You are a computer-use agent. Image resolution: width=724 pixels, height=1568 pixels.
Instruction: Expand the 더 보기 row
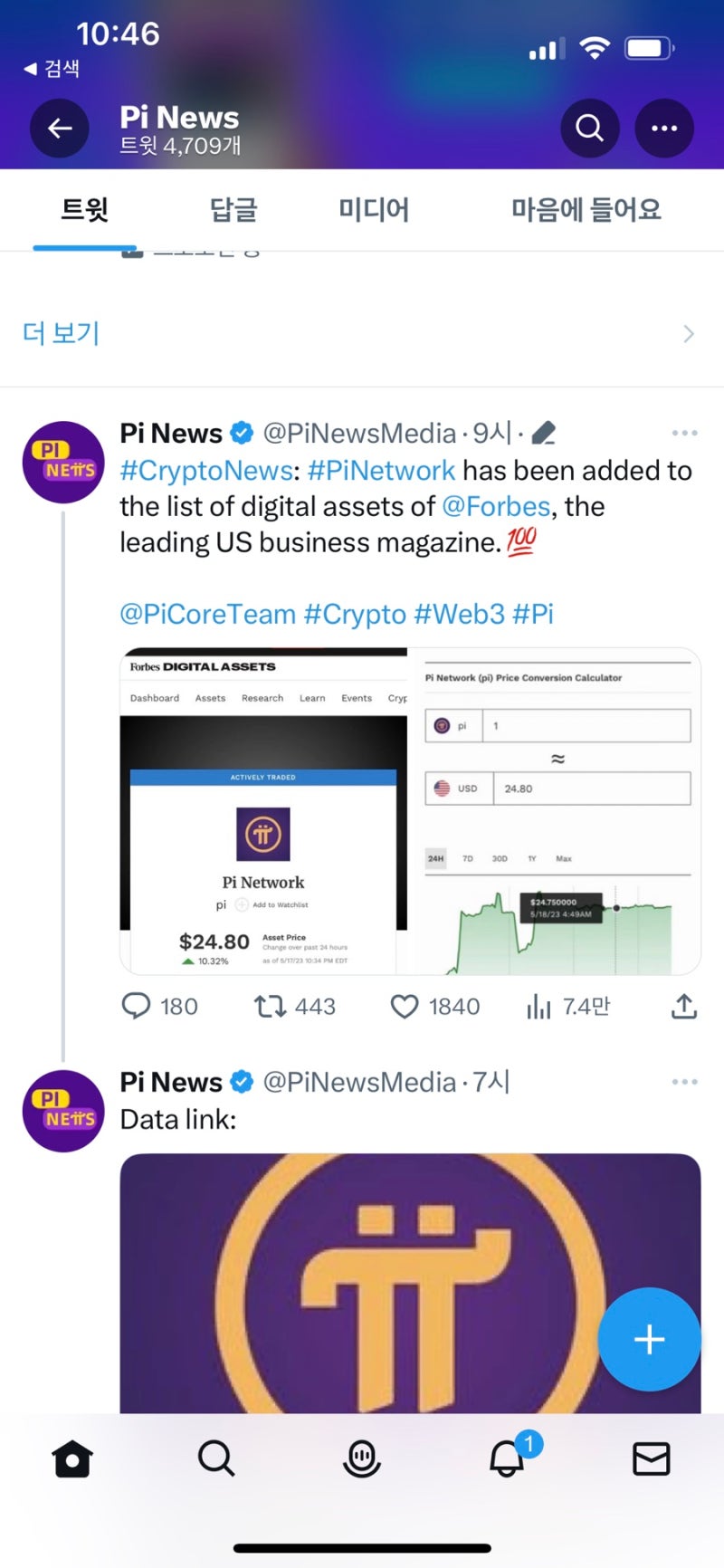click(x=362, y=333)
